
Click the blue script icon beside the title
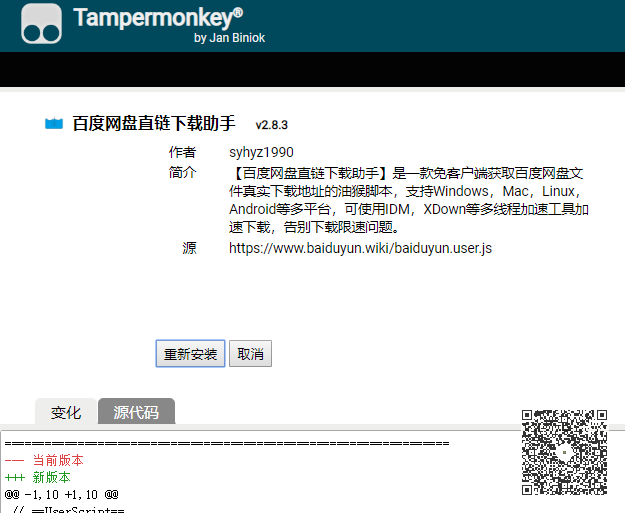(x=54, y=124)
